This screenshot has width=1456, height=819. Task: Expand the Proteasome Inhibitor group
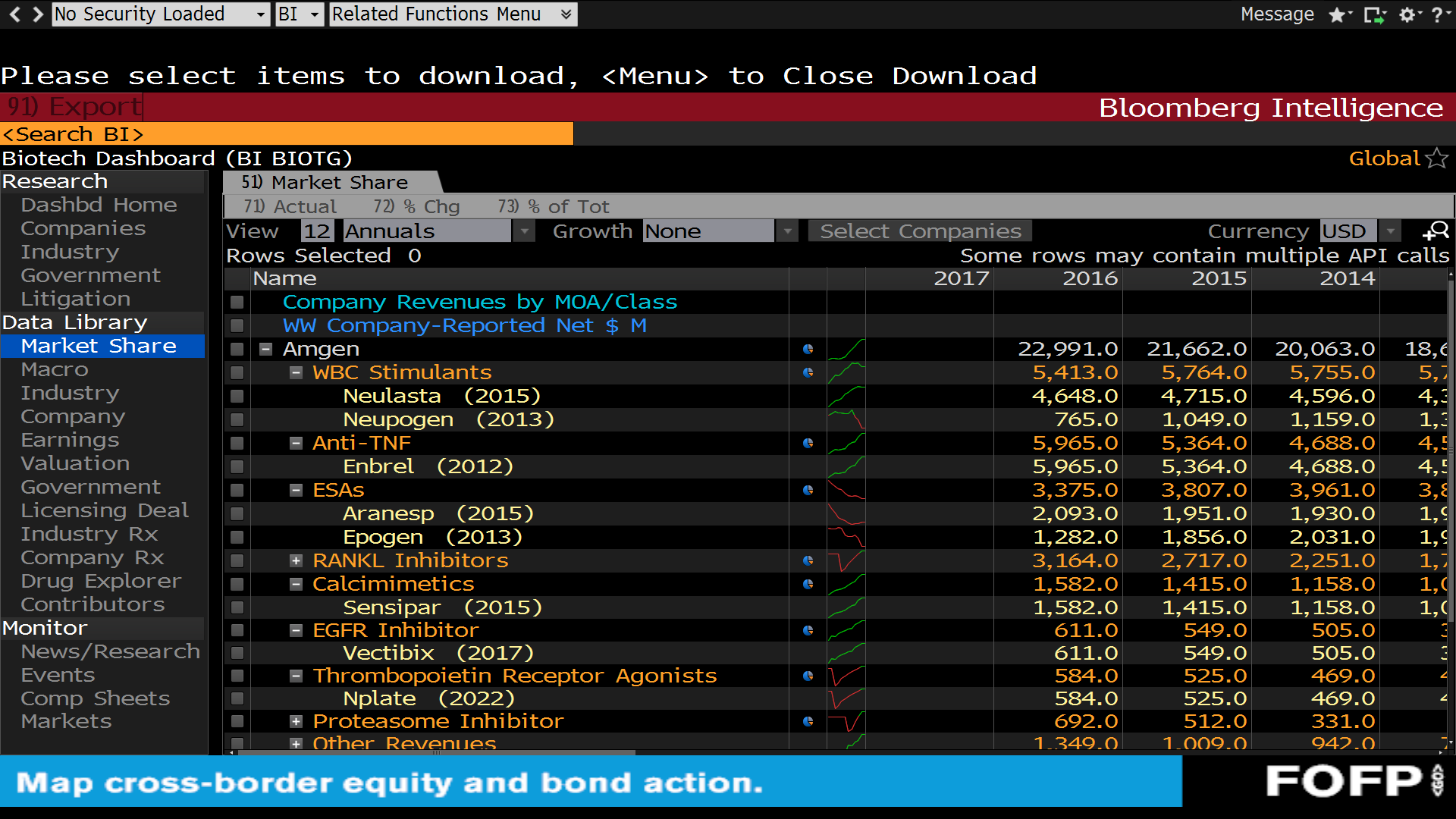297,721
